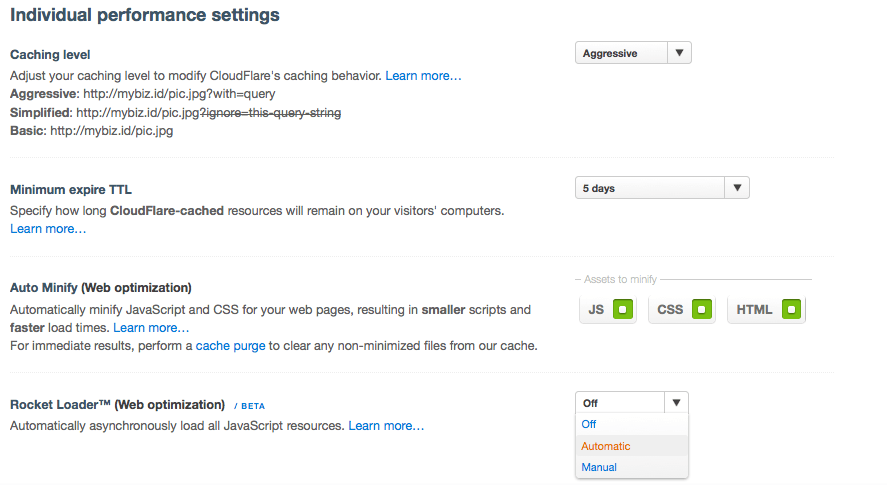Open Learn more link for Caching level
The width and height of the screenshot is (887, 485).
tap(423, 76)
